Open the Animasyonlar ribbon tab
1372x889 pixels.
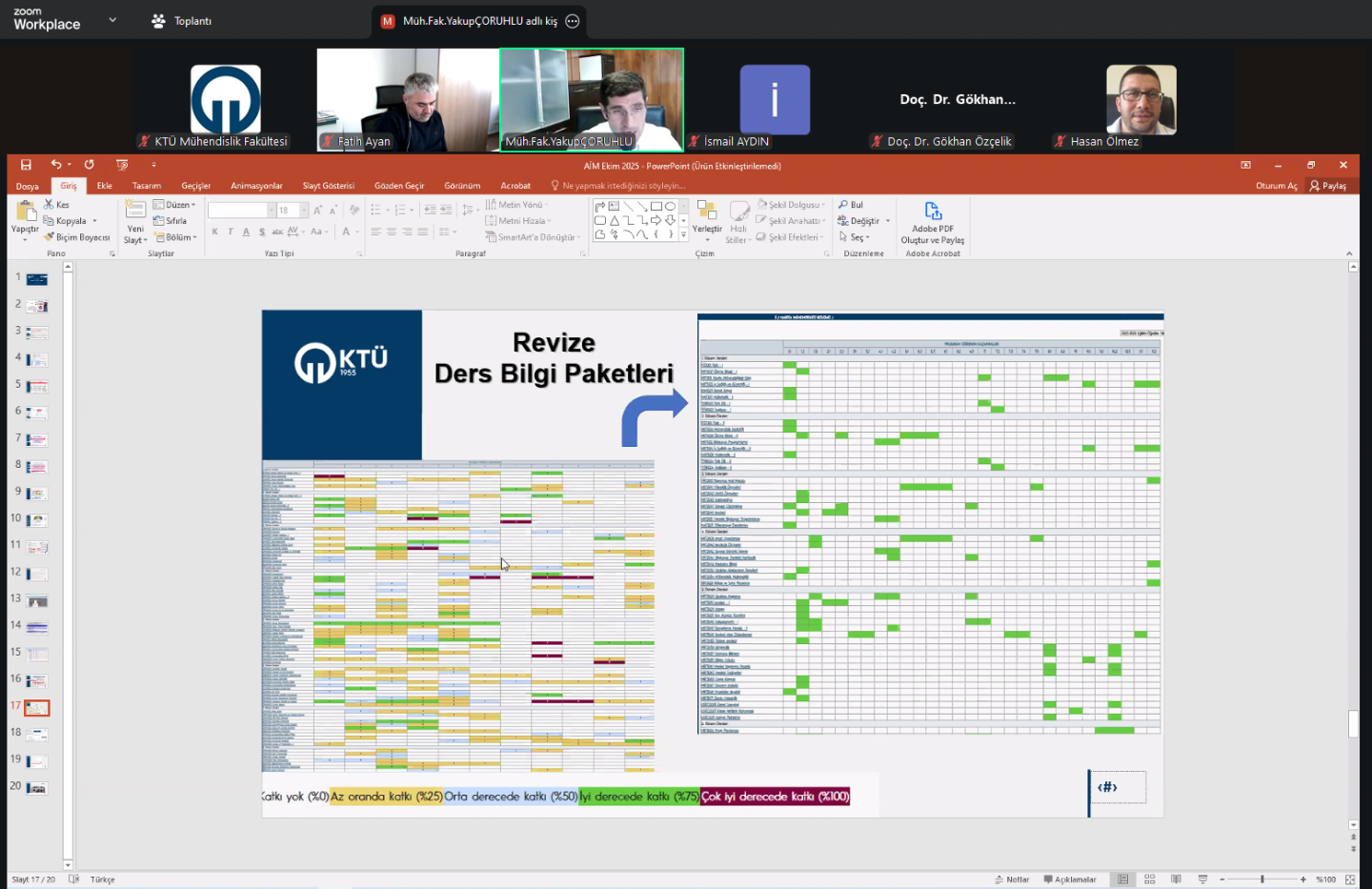click(x=256, y=186)
